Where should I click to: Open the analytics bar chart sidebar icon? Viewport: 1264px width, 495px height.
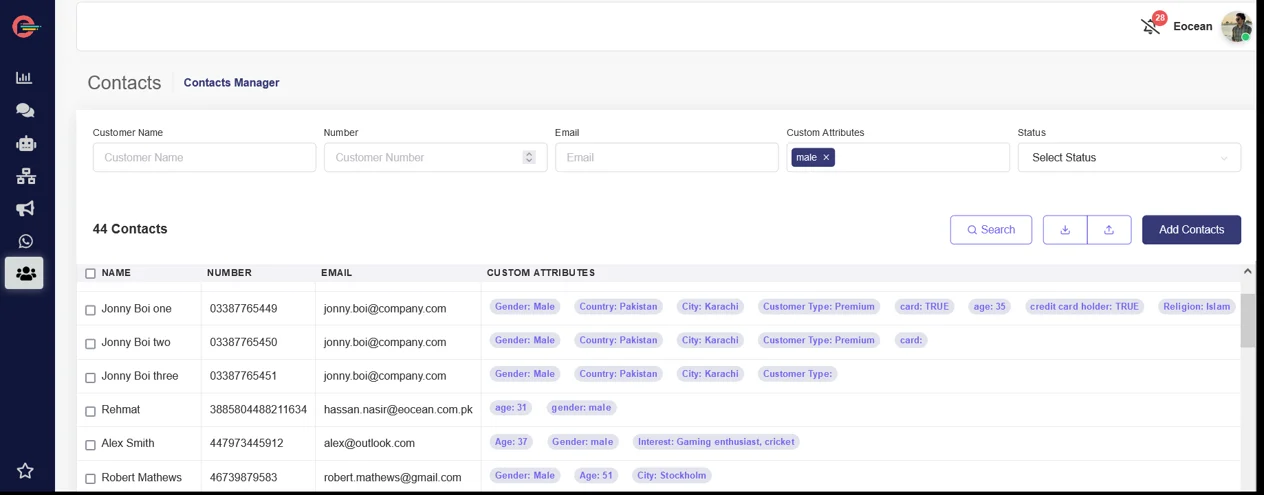24,78
